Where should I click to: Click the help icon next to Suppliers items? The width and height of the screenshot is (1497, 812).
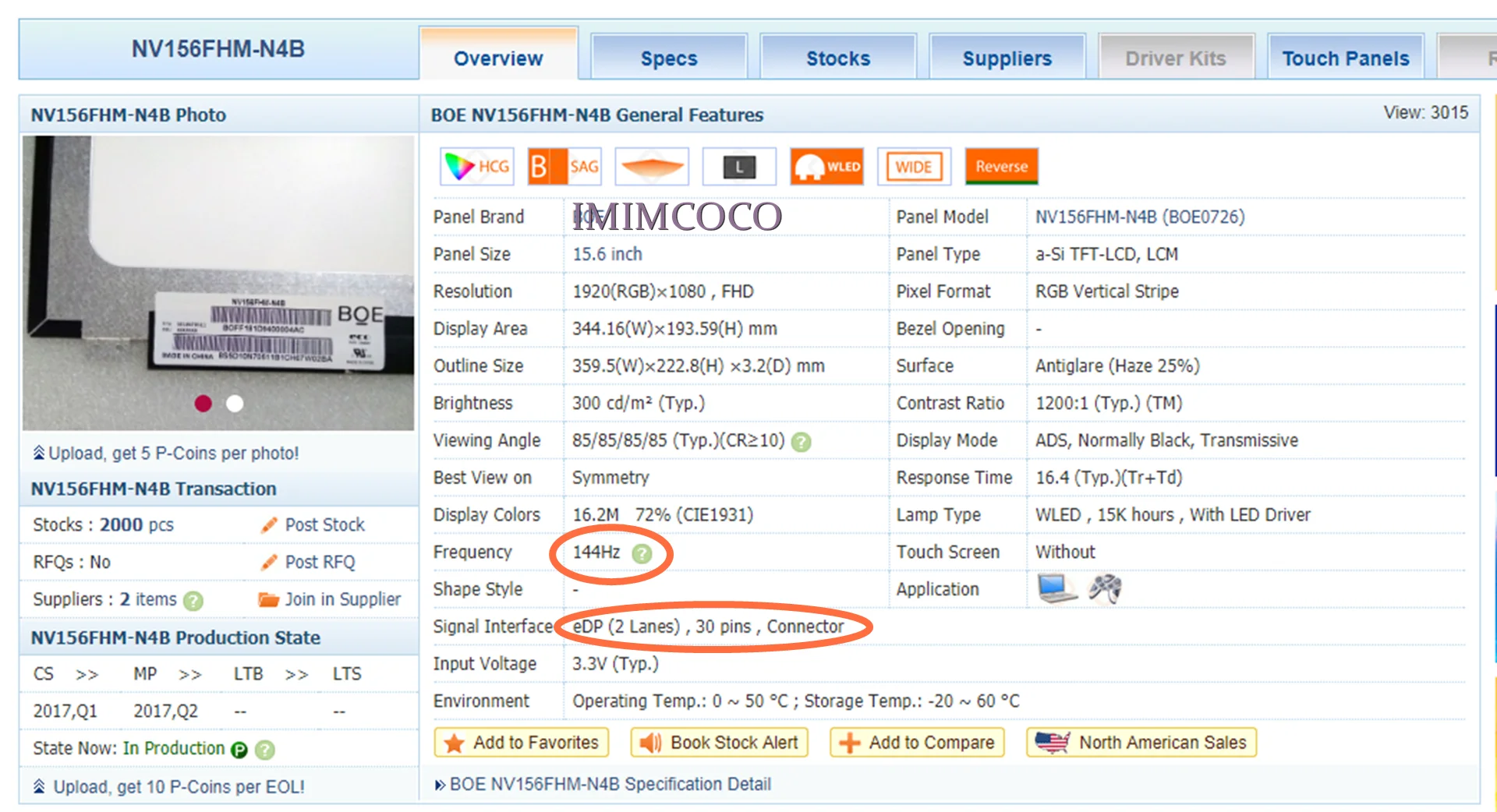tap(193, 601)
